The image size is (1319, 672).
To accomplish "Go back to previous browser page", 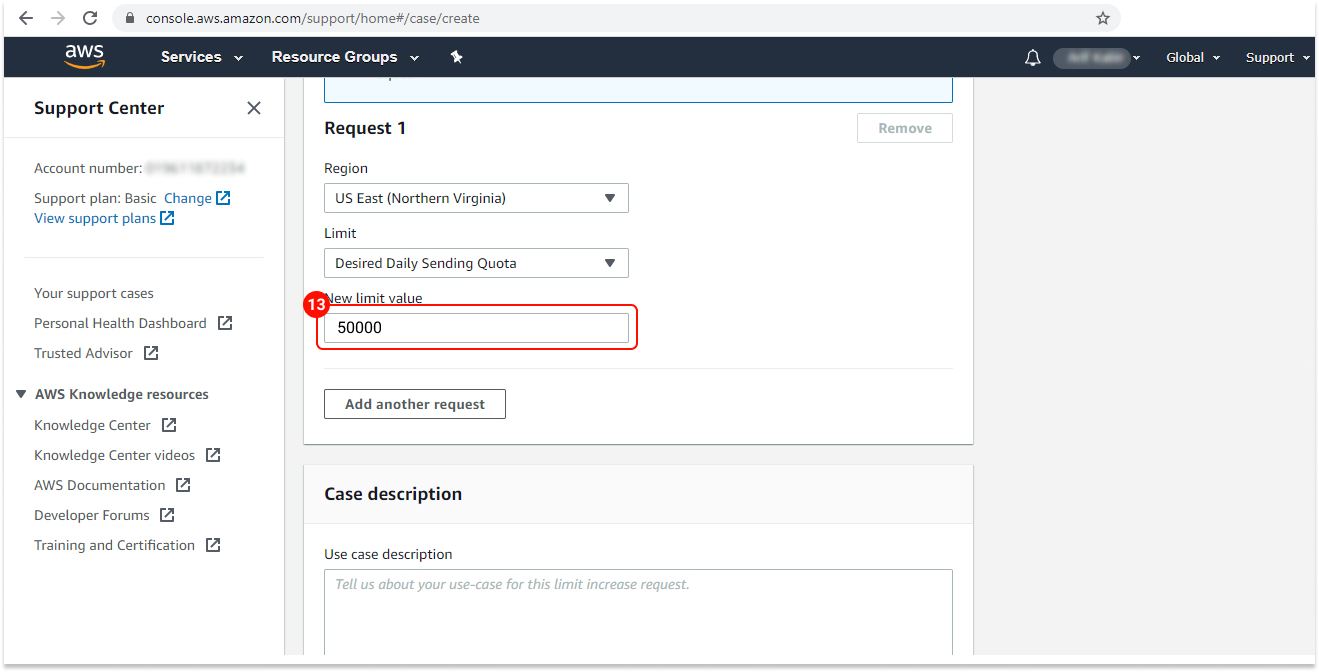I will (26, 18).
